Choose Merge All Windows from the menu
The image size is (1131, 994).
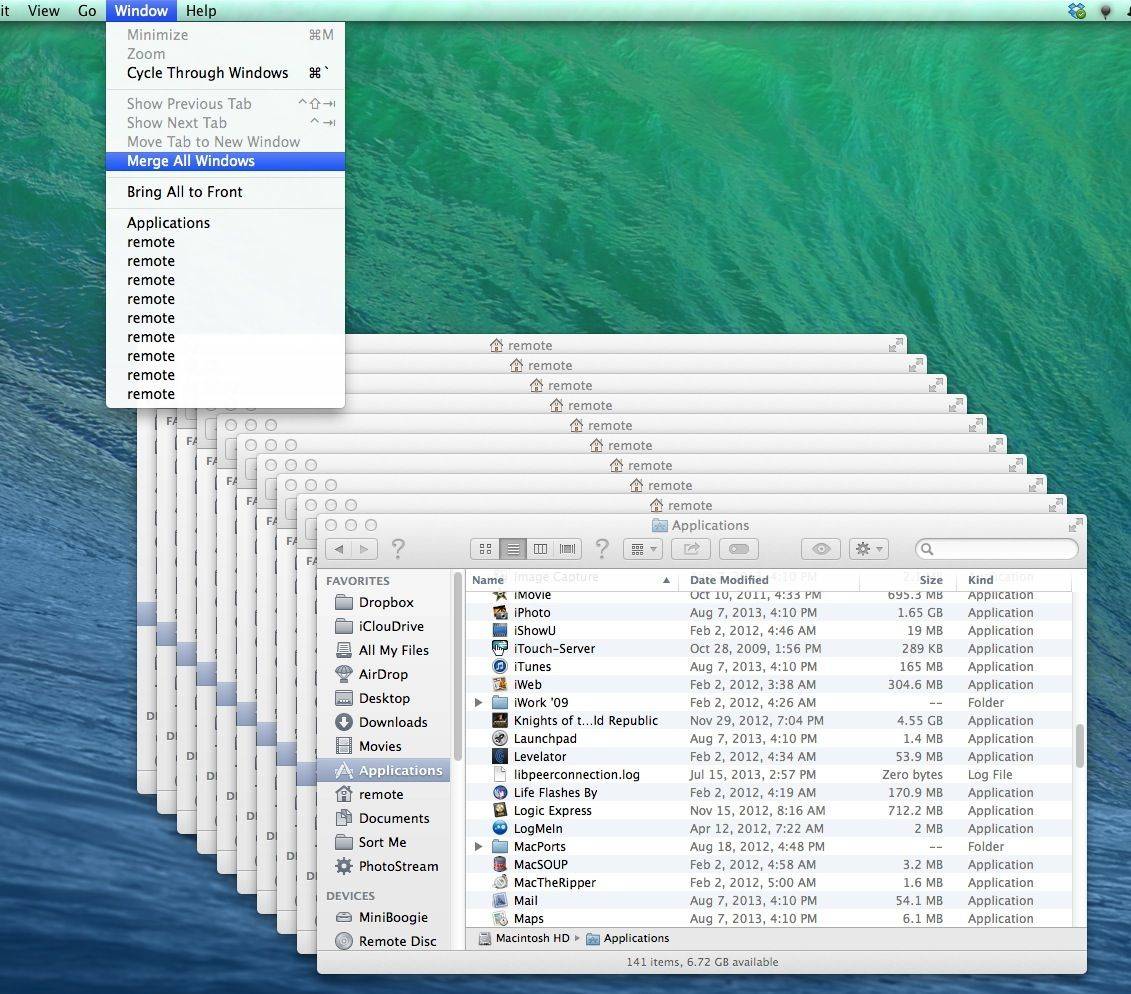(x=191, y=161)
